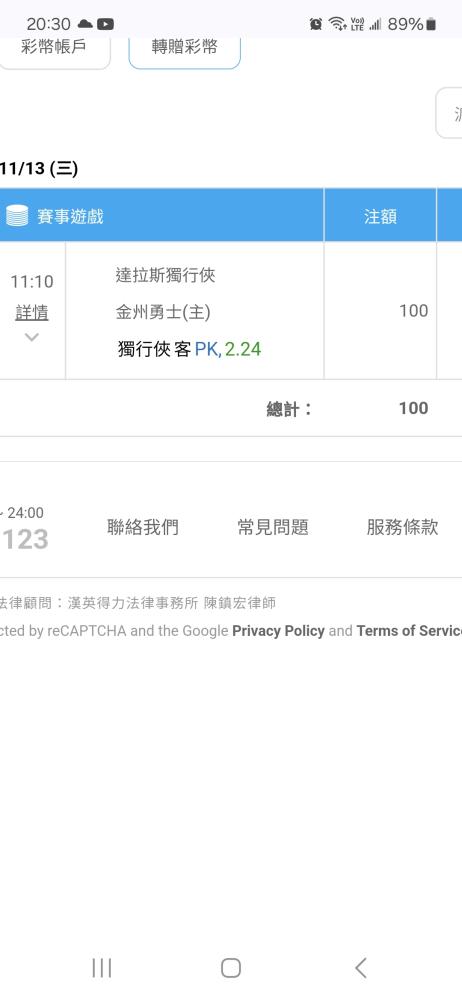This screenshot has width=462, height=1000.
Task: Tap the Wi-Fi status icon
Action: (x=337, y=24)
